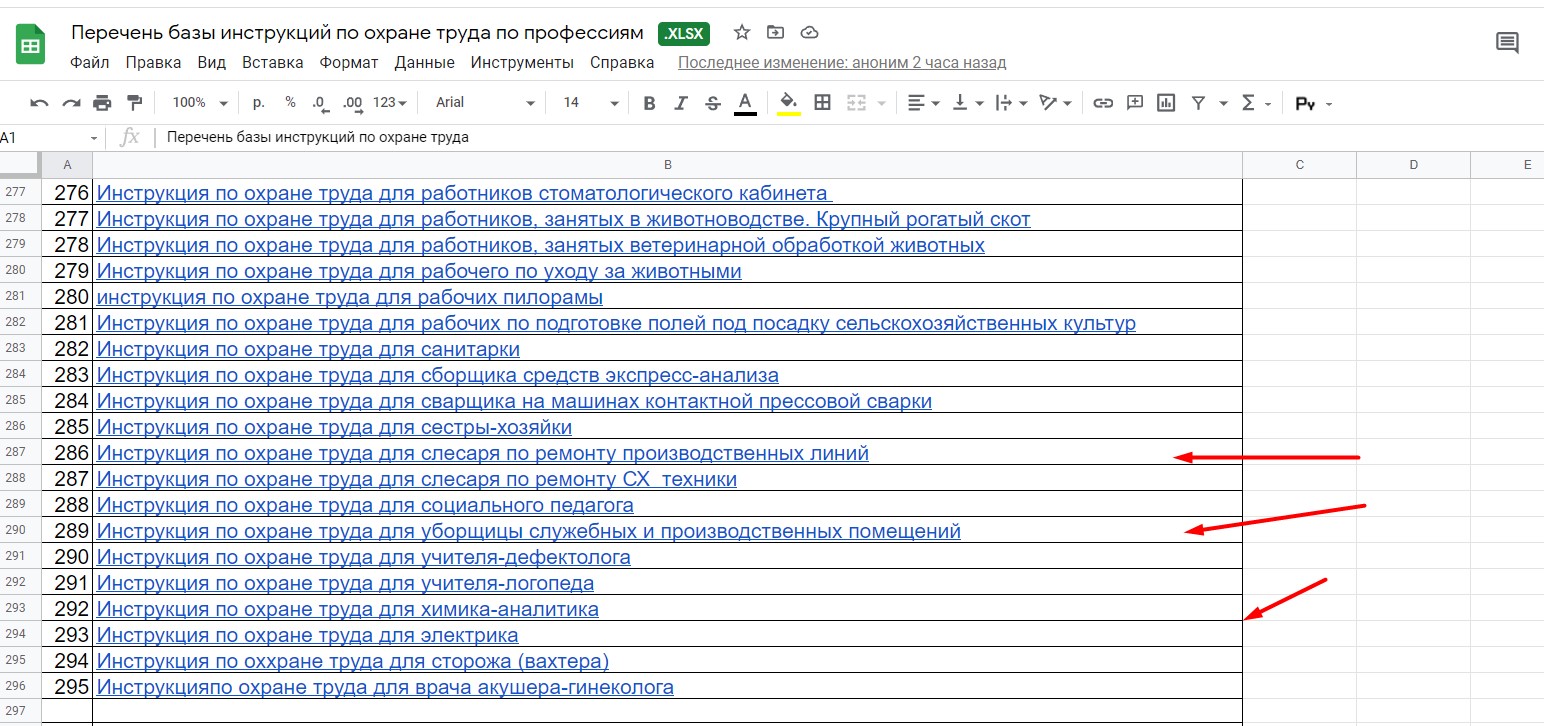Image resolution: width=1544 pixels, height=726 pixels.
Task: Open the functions sigma menu
Action: point(1254,103)
